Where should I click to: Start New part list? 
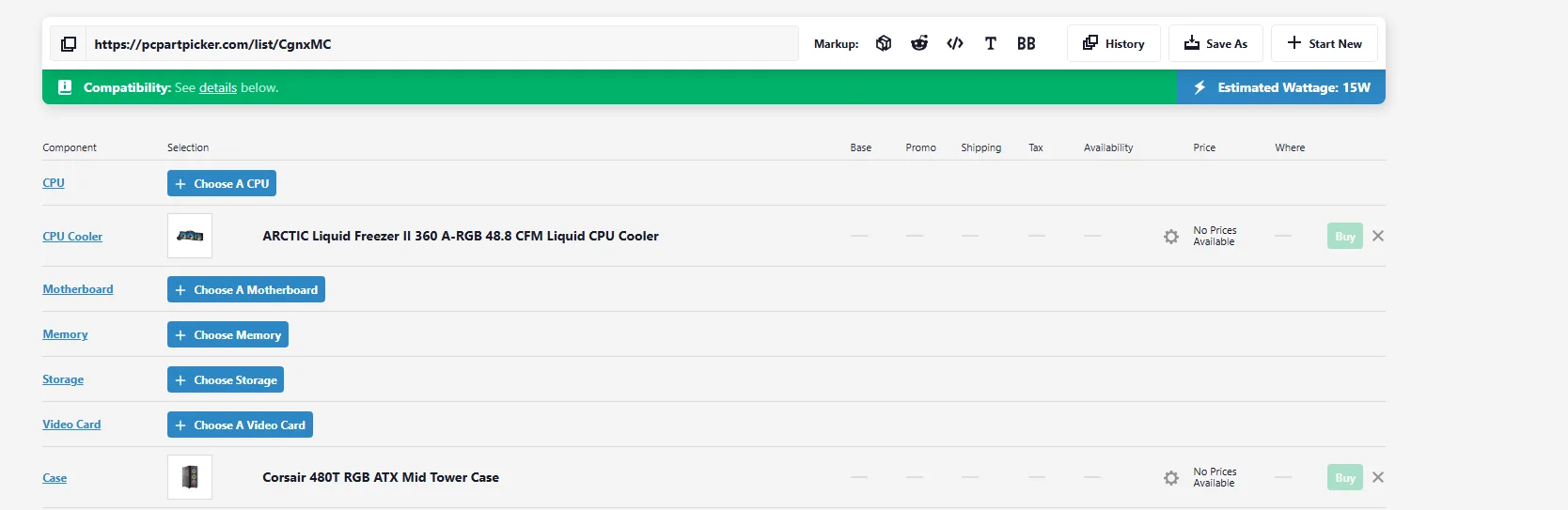1325,43
